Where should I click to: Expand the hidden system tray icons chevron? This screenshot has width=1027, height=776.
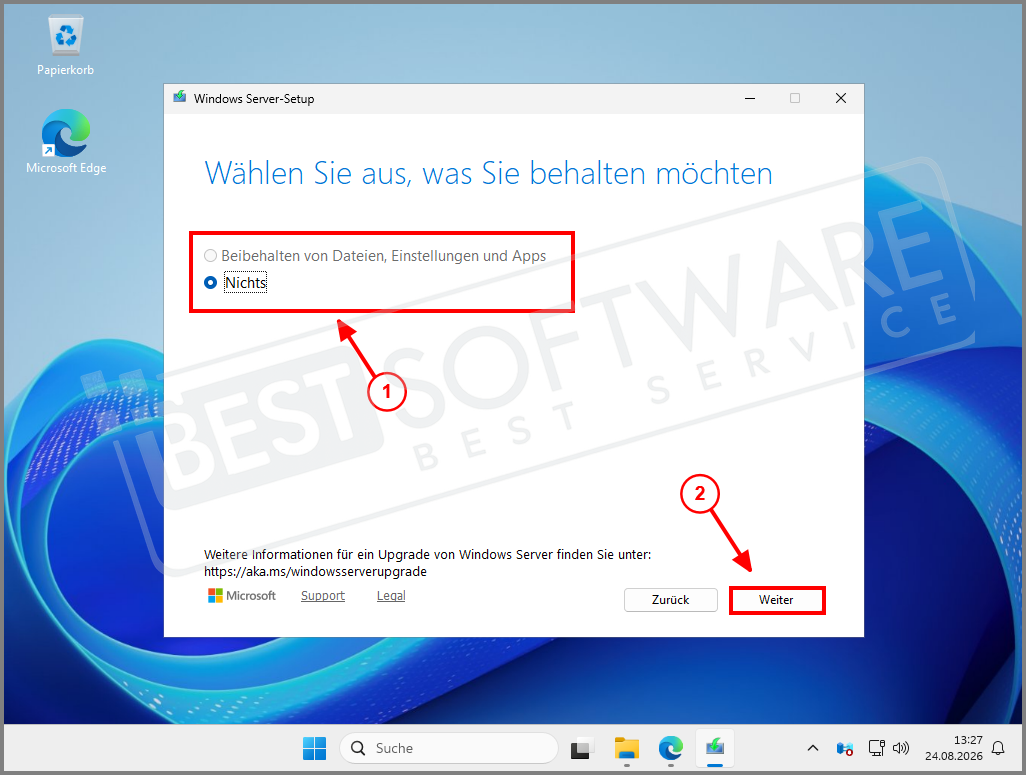click(x=813, y=748)
